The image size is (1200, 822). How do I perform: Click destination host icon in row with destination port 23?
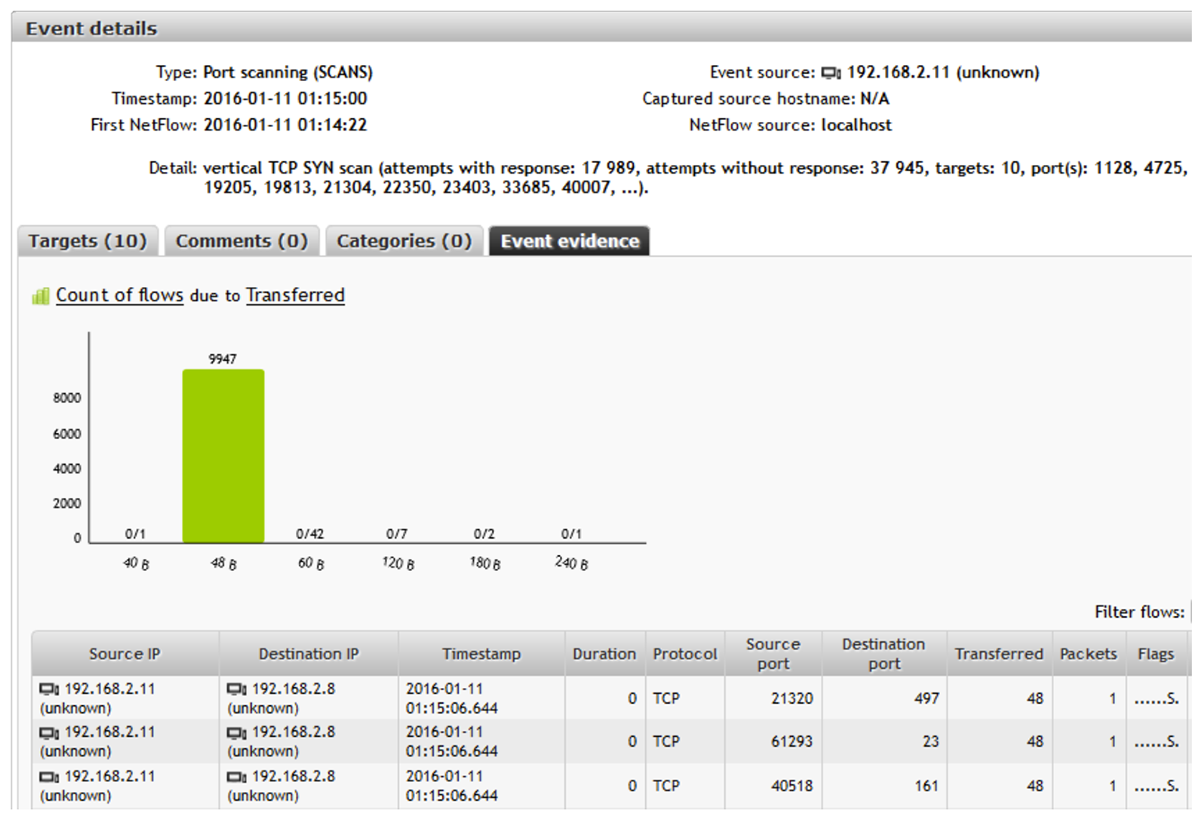[x=237, y=733]
